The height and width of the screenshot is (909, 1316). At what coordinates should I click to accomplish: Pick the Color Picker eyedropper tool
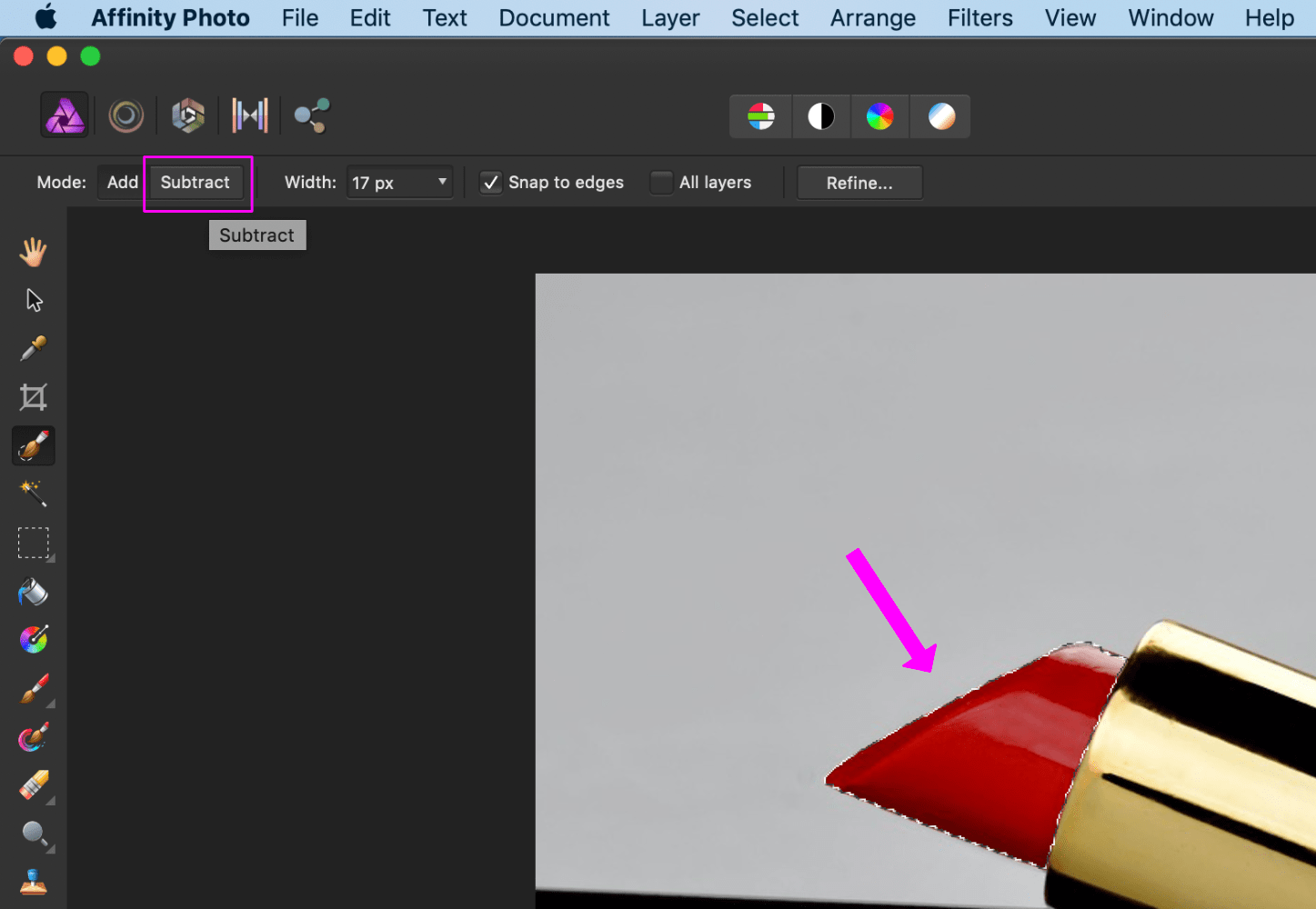34,348
